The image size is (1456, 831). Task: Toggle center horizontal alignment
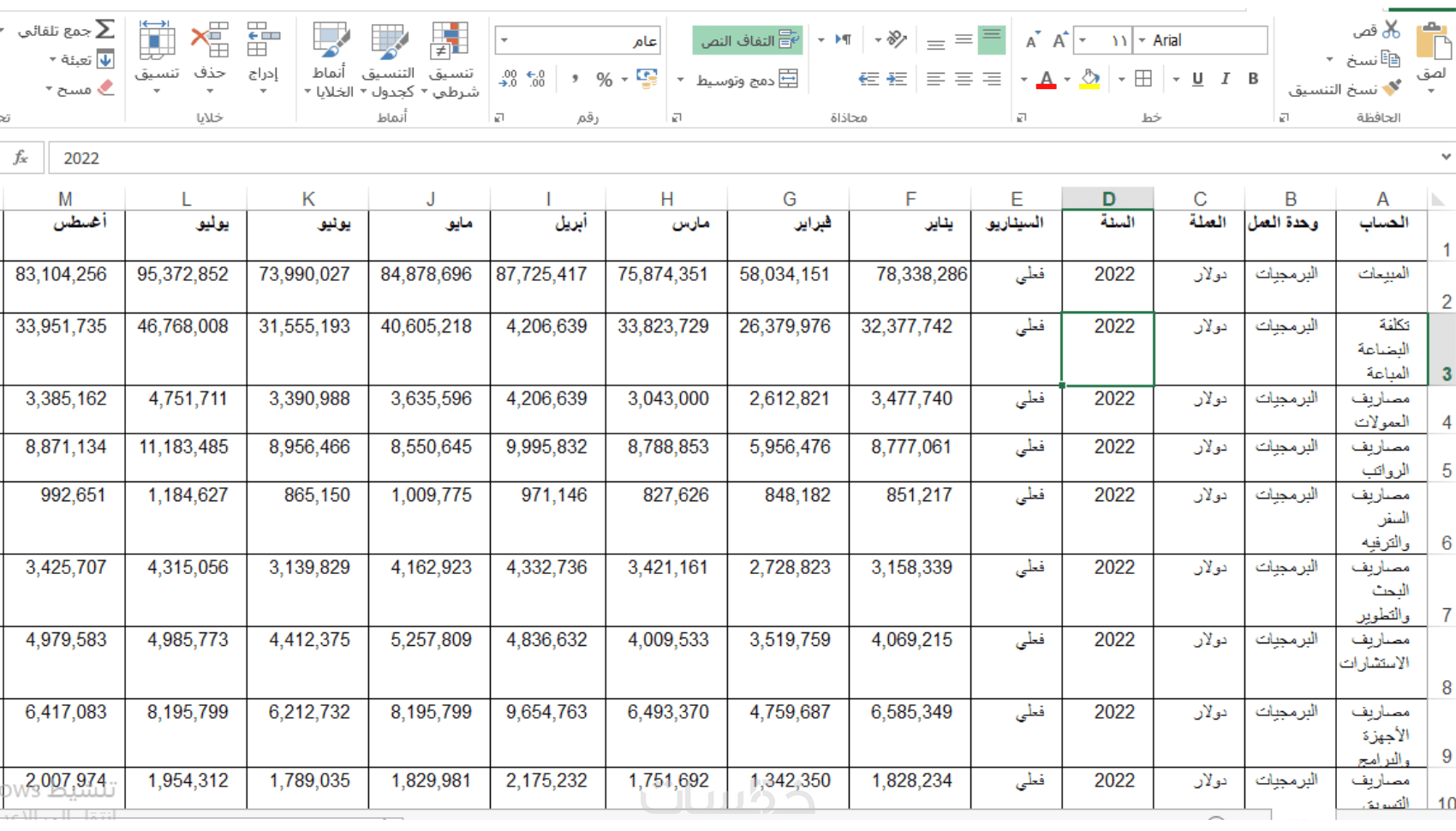click(x=964, y=79)
